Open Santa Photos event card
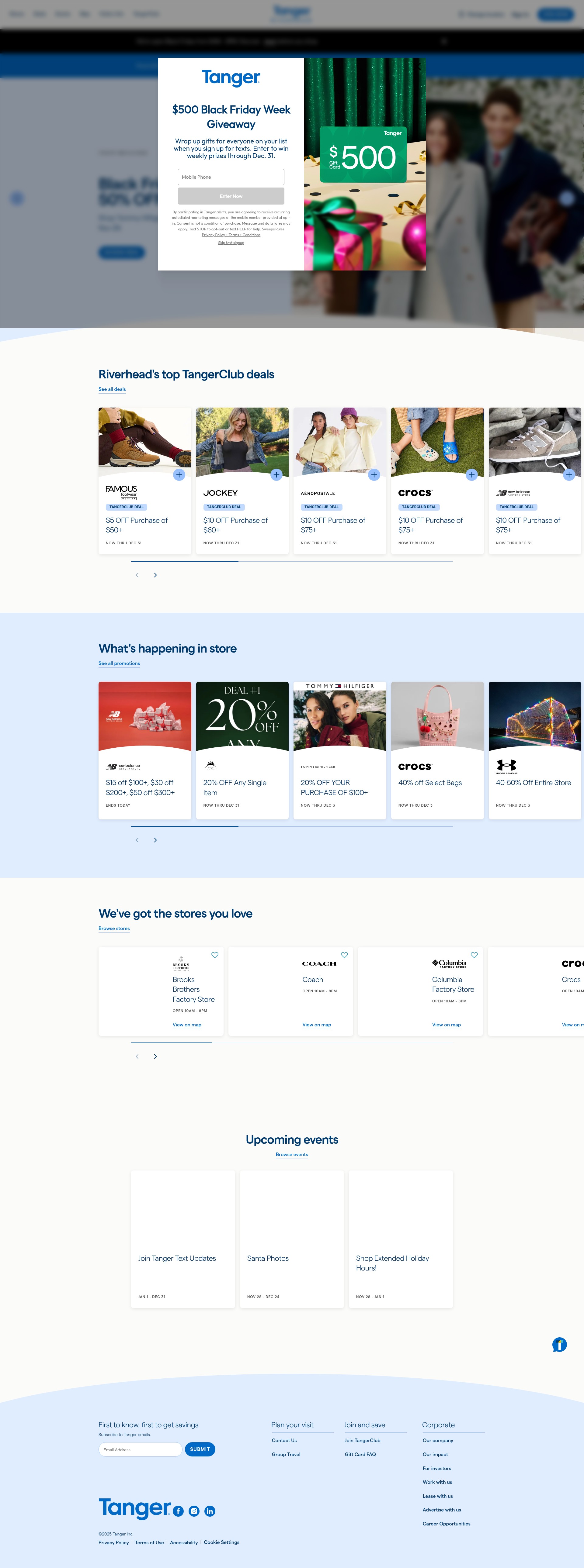Screen dimensions: 584x1568 [292, 1239]
